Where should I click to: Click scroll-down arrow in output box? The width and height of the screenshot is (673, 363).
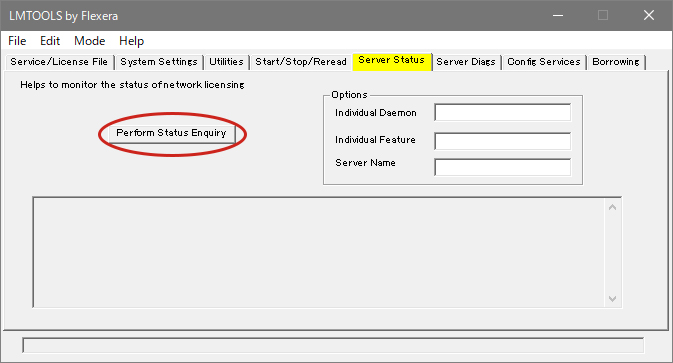click(612, 299)
